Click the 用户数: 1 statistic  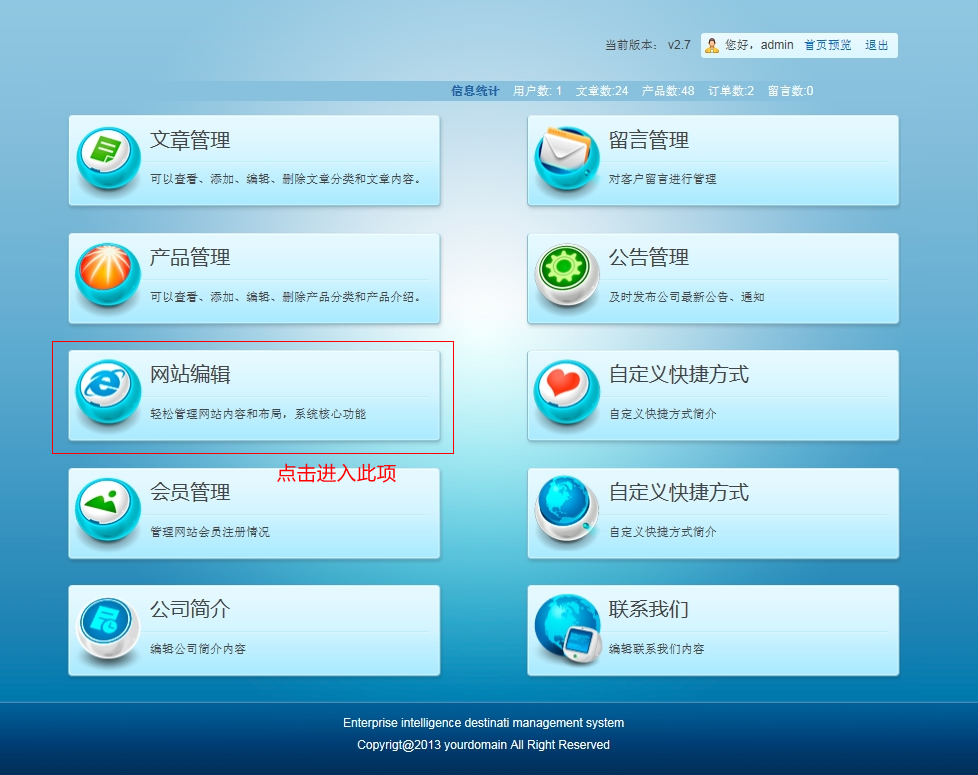537,91
